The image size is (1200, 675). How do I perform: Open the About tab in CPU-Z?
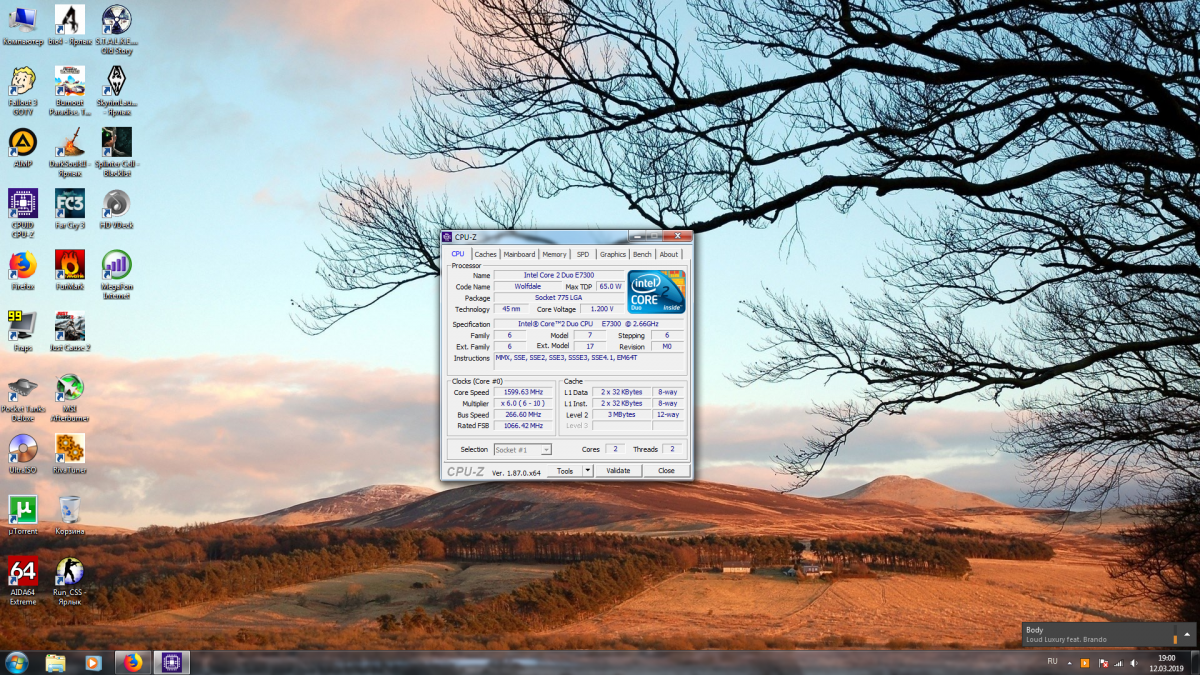point(668,254)
